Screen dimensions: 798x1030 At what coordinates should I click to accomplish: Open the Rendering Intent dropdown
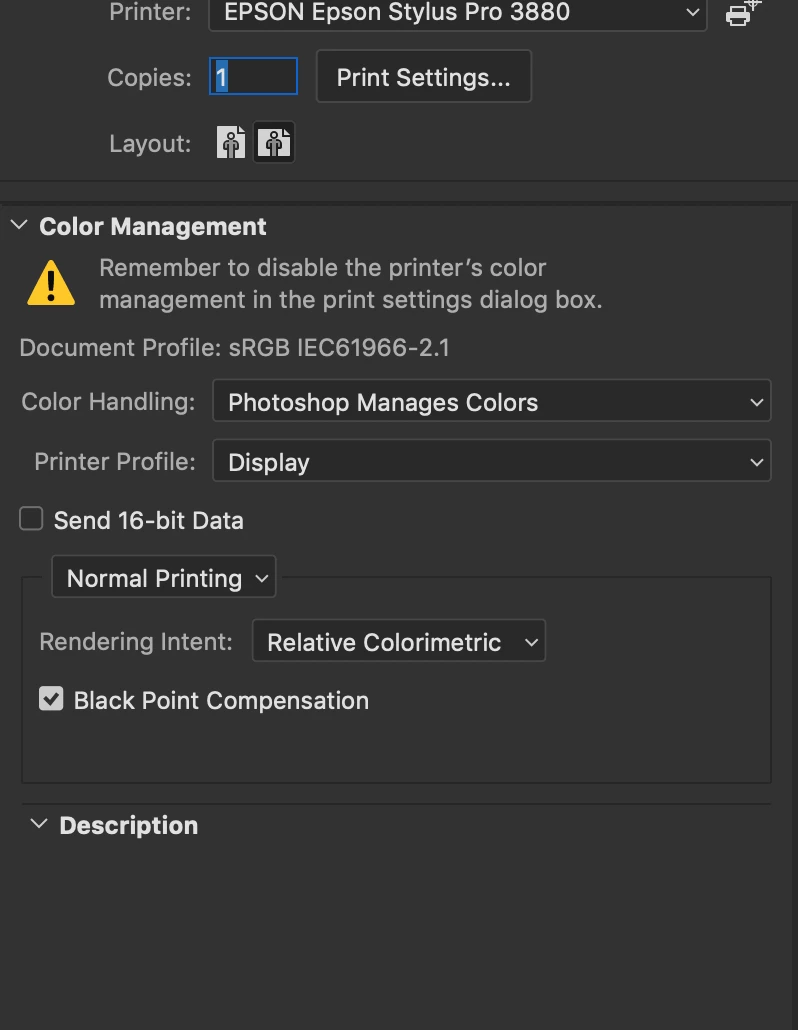[398, 642]
